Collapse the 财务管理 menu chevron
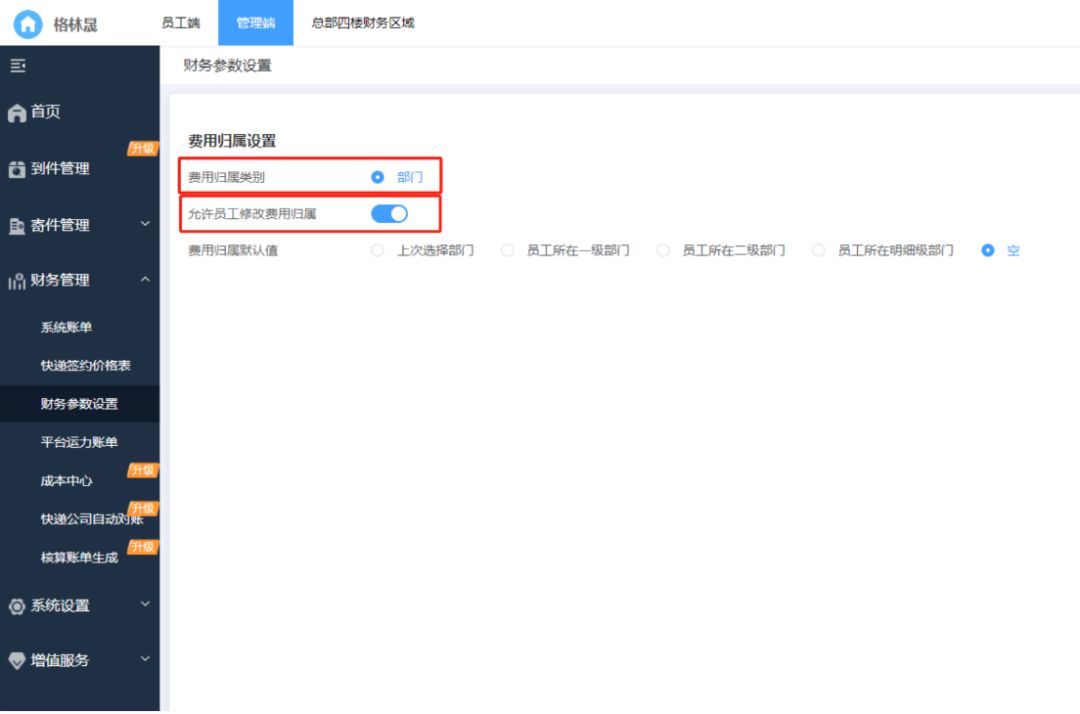 pos(145,280)
